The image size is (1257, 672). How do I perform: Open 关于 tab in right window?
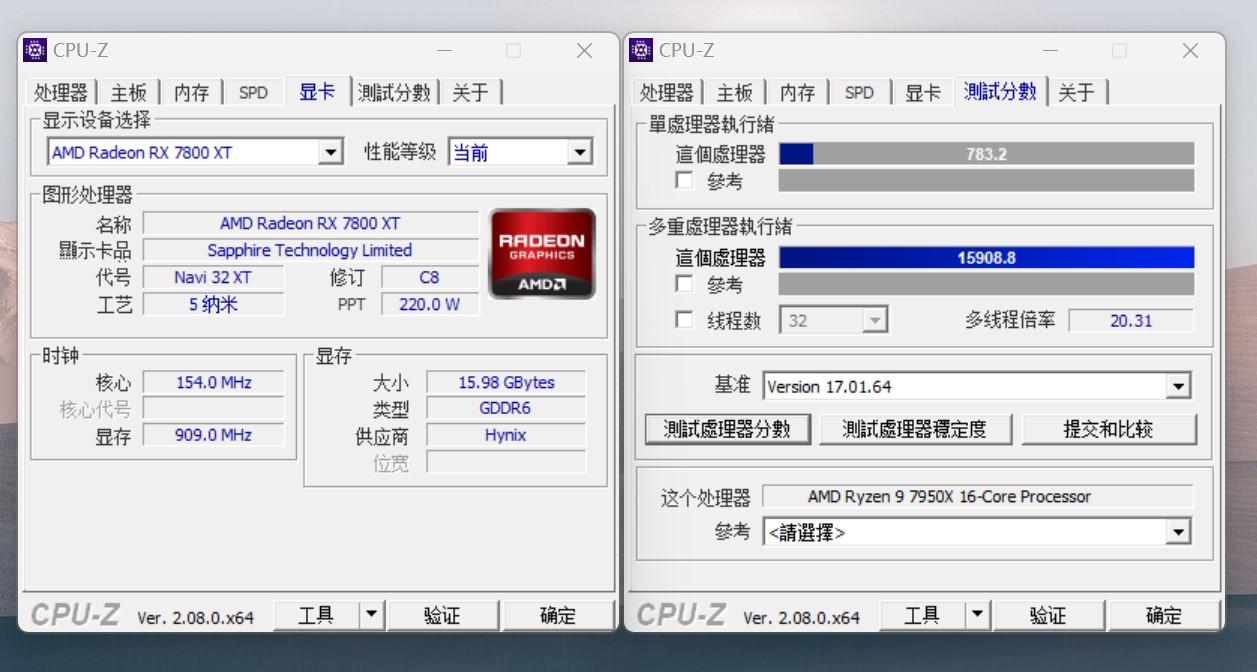pos(1076,93)
